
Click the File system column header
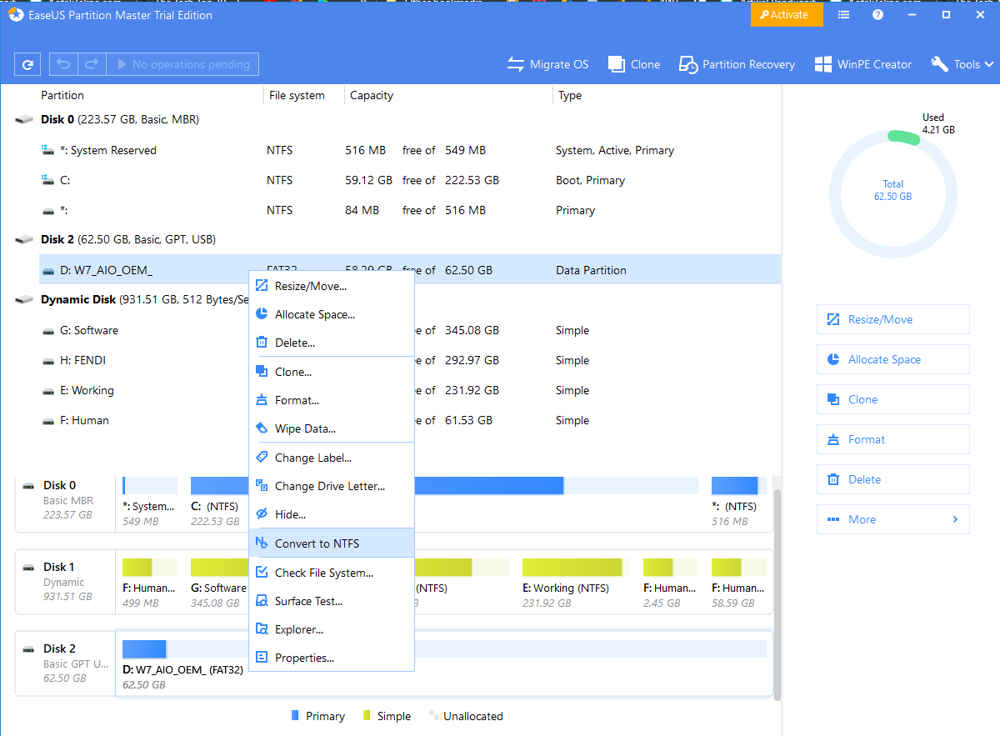pyautogui.click(x=297, y=95)
